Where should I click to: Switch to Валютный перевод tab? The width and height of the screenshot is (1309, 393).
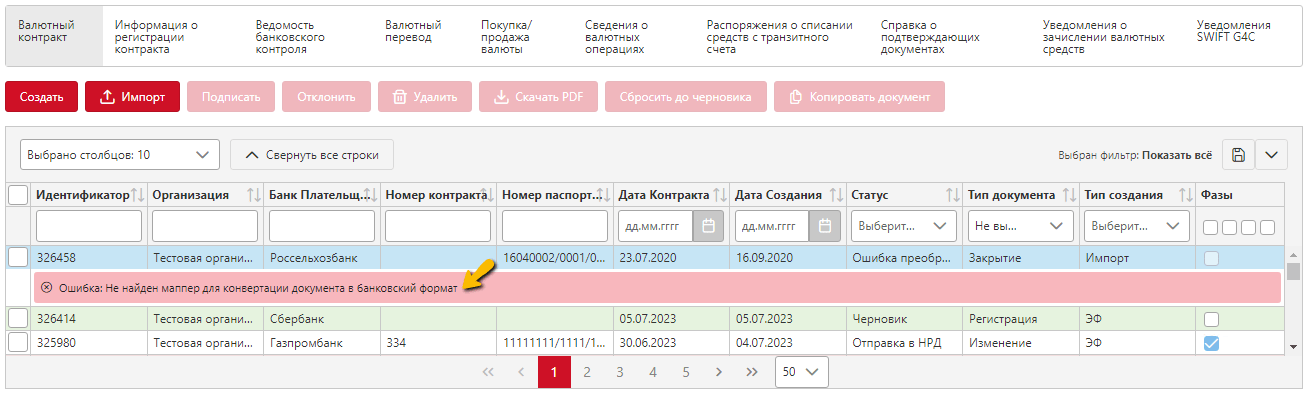pos(413,31)
